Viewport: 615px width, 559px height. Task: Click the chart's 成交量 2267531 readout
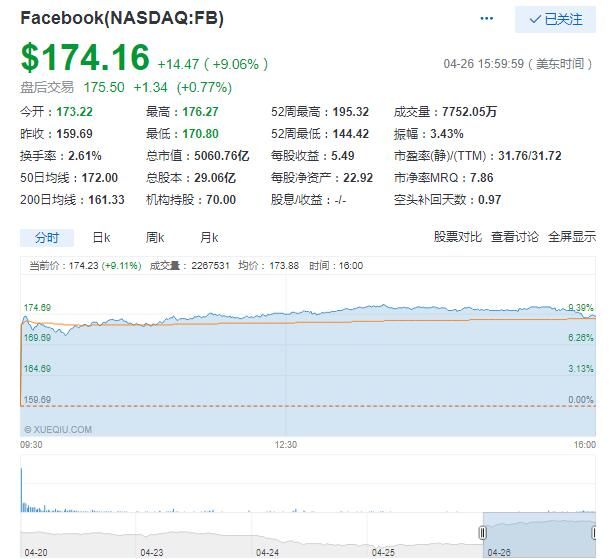[x=189, y=266]
